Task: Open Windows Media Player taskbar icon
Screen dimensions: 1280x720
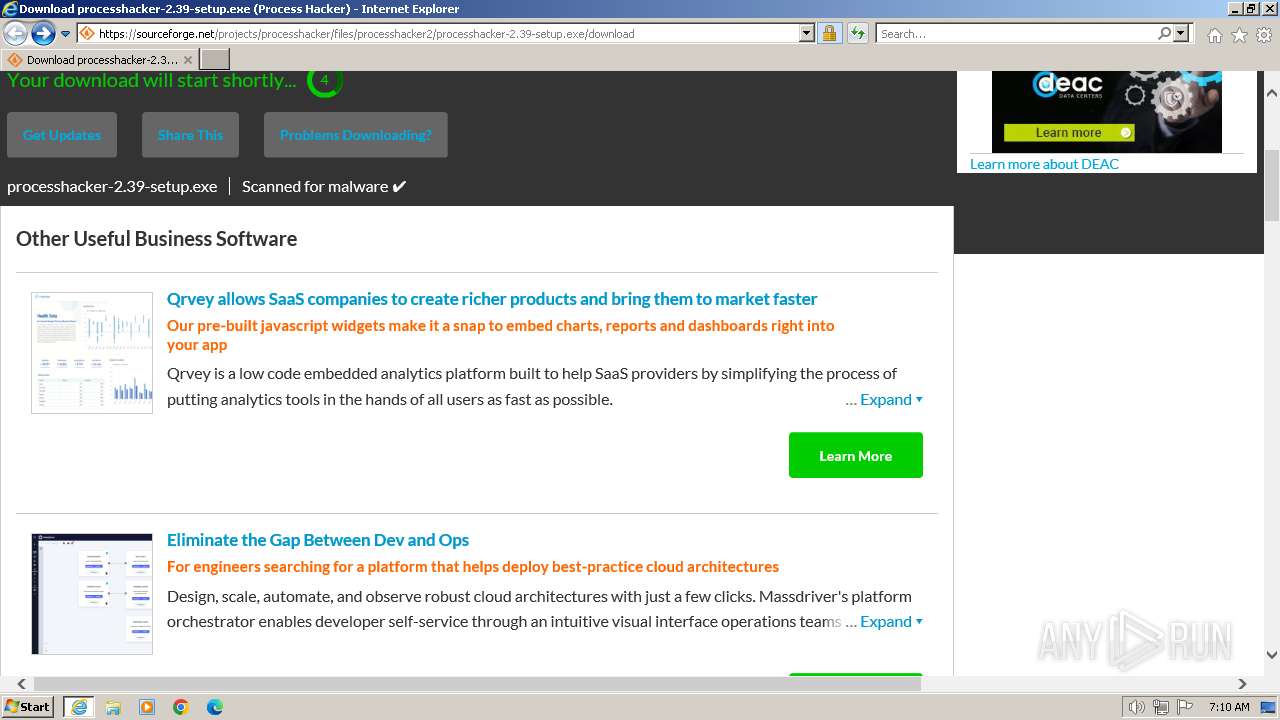Action: (147, 707)
